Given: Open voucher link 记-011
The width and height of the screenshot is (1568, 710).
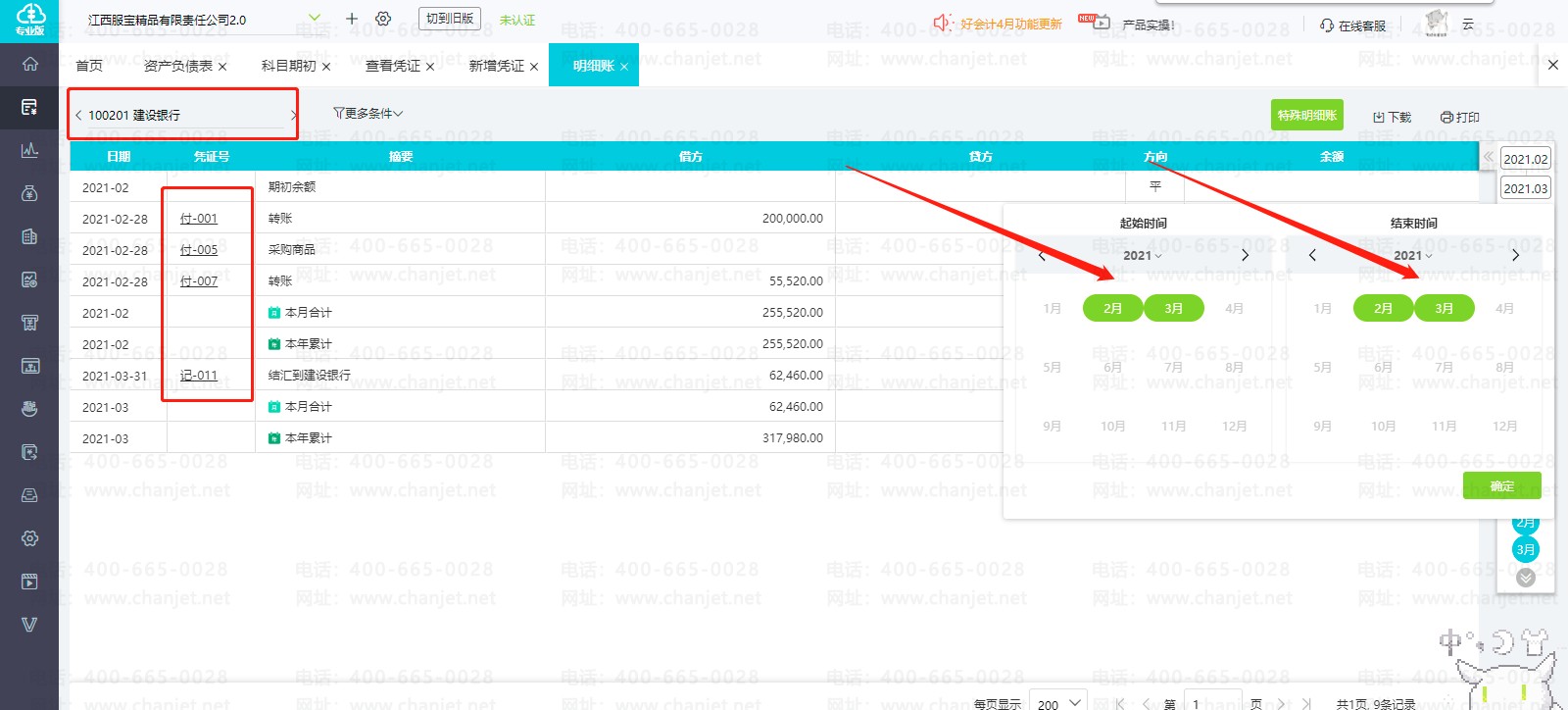Looking at the screenshot, I should coord(199,376).
